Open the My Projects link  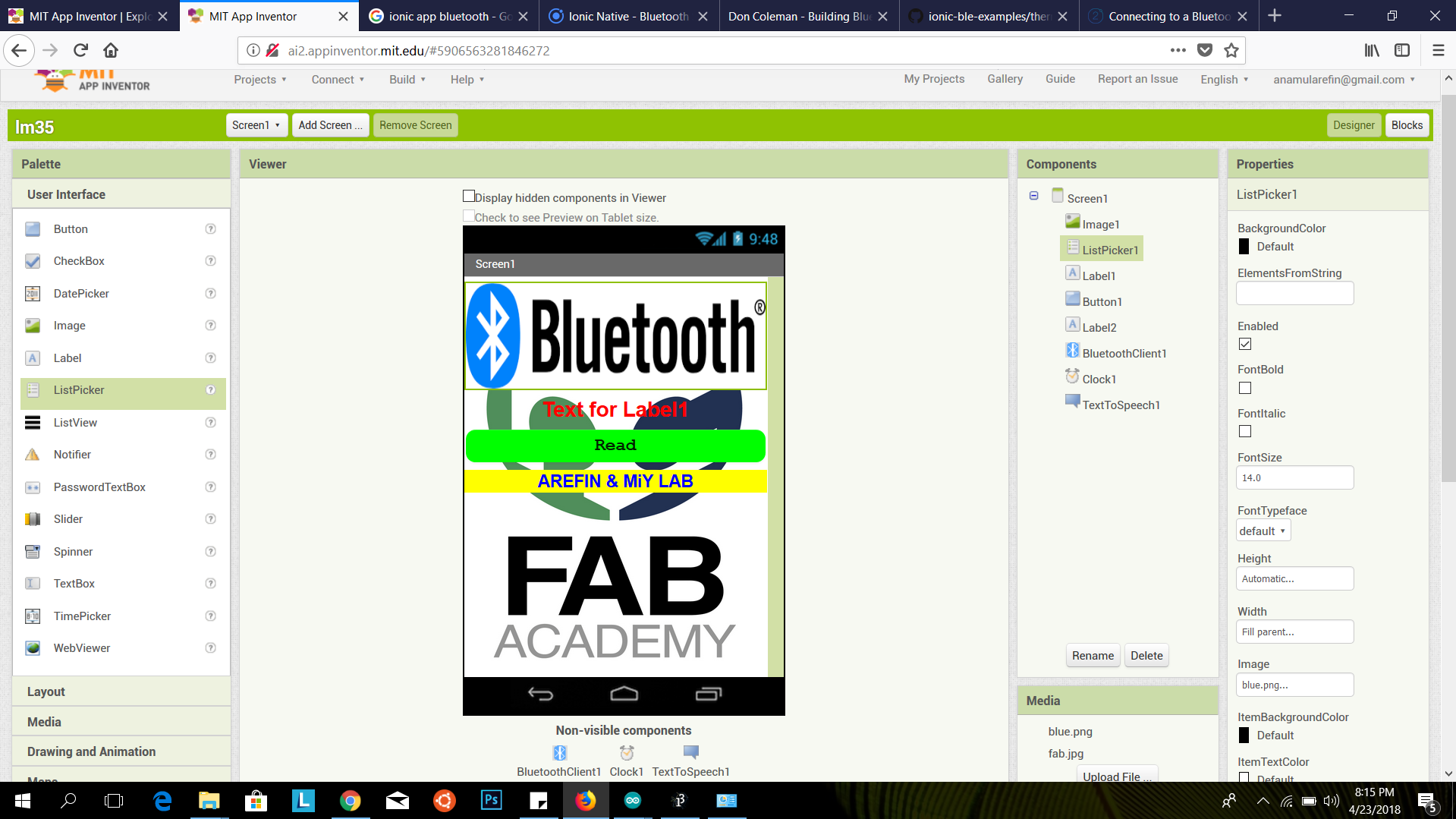(934, 79)
